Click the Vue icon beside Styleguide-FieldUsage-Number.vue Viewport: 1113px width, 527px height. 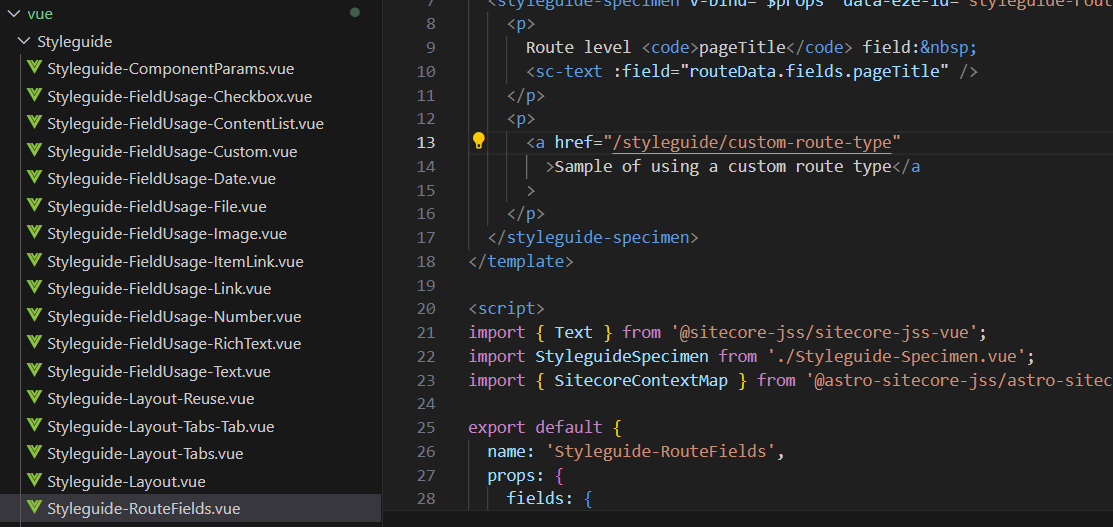pos(35,316)
